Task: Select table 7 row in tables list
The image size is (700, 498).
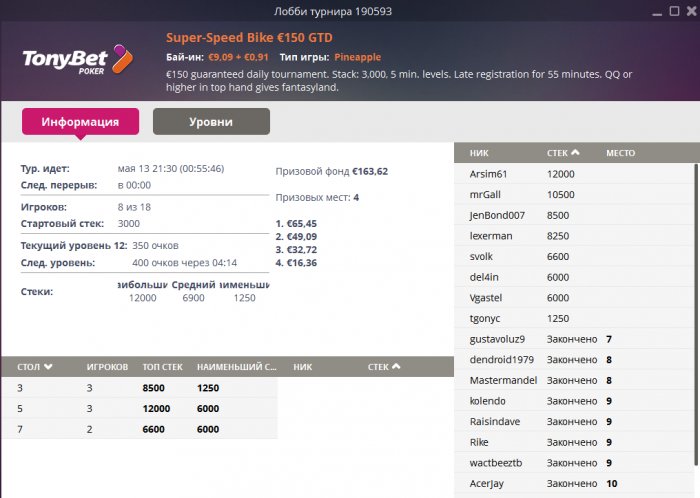Action: point(139,429)
